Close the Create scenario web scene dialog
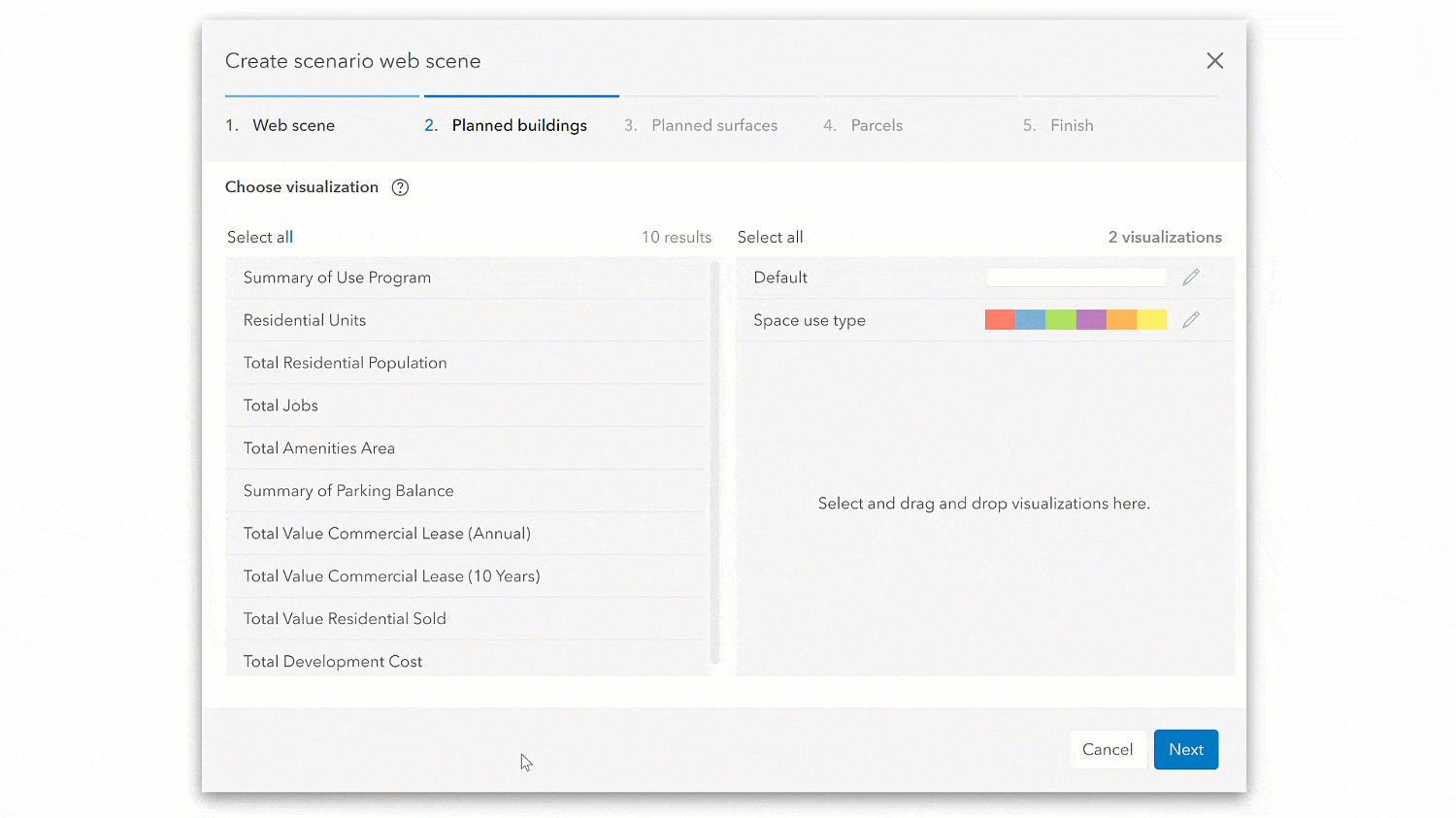 coord(1214,60)
